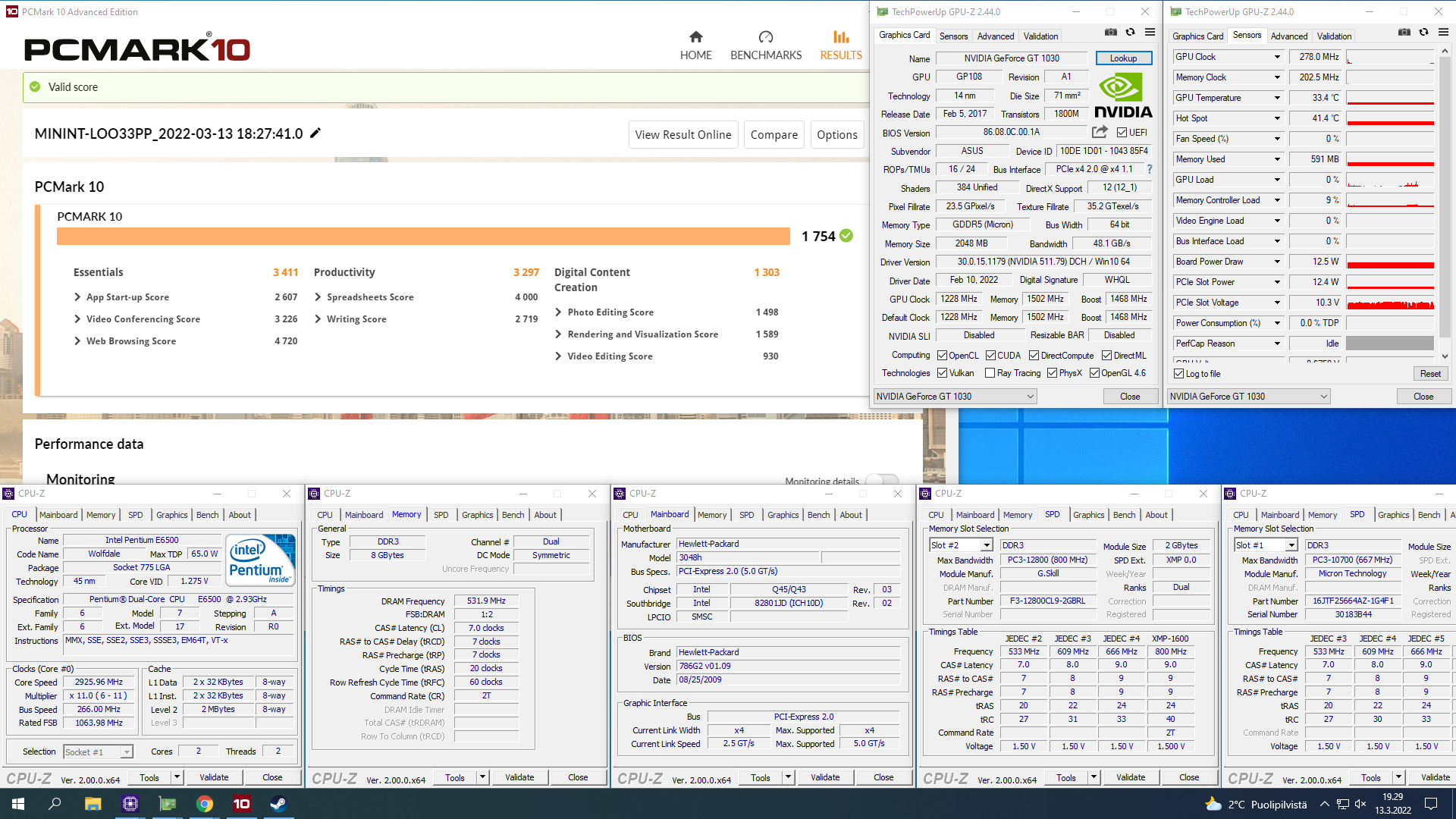The height and width of the screenshot is (819, 1456).
Task: Enable Log to file checkbox
Action: [x=1178, y=373]
